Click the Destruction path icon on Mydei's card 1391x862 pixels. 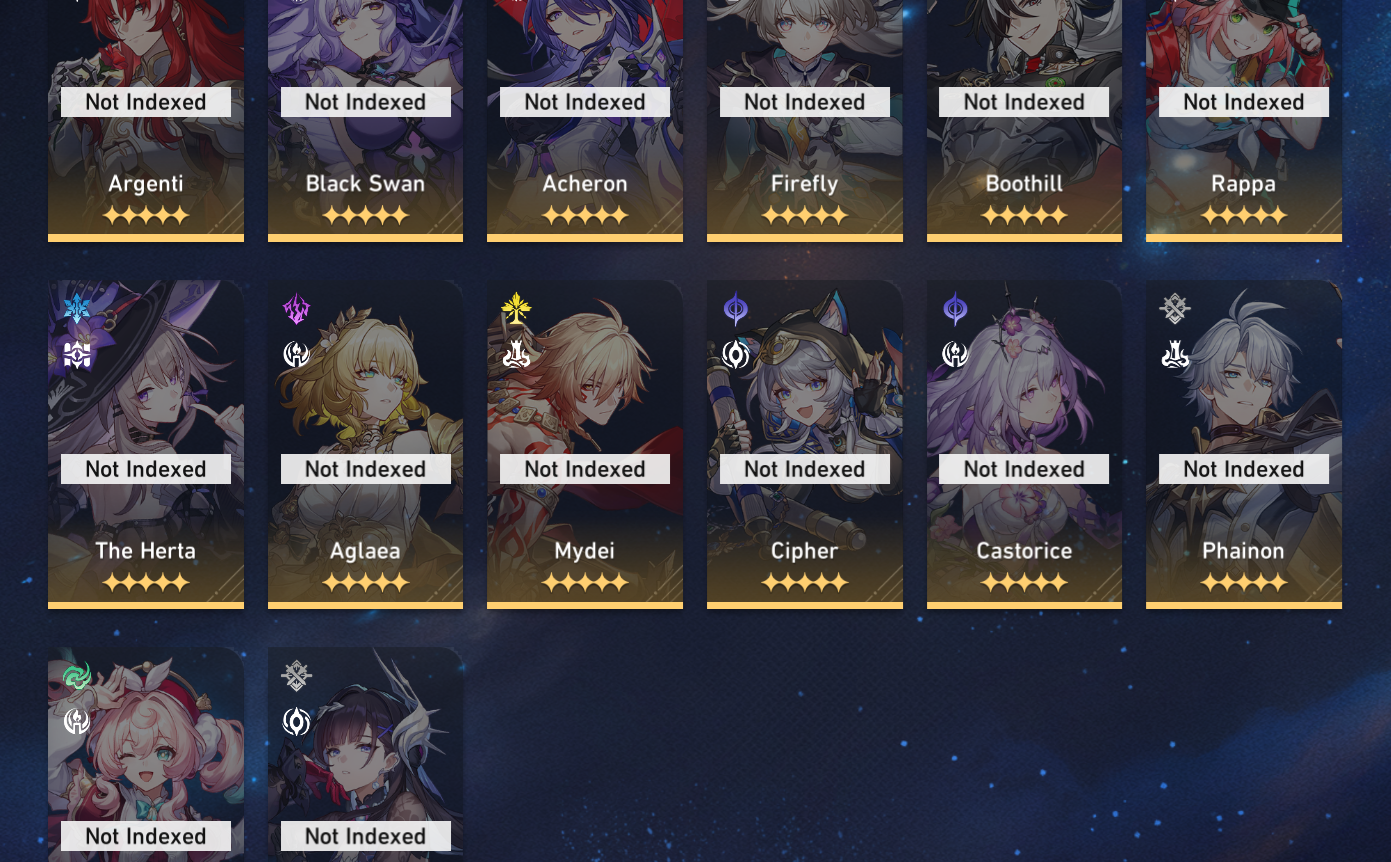coord(516,354)
